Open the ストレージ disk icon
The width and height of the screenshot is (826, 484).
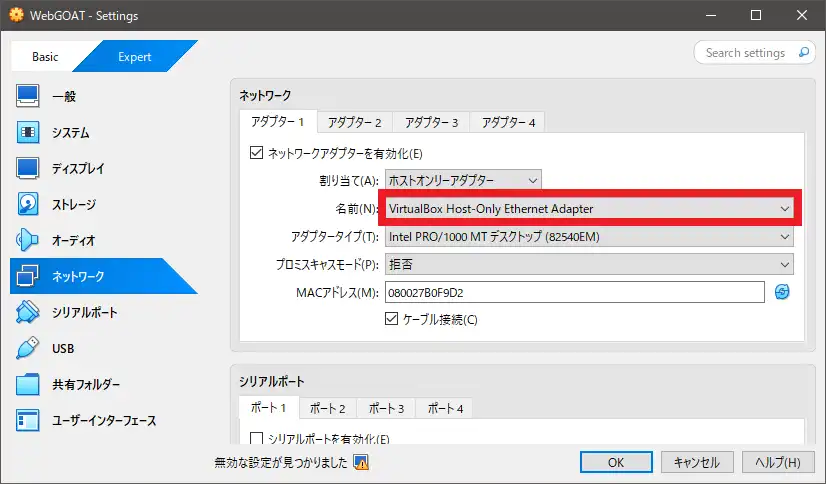pyautogui.click(x=27, y=204)
